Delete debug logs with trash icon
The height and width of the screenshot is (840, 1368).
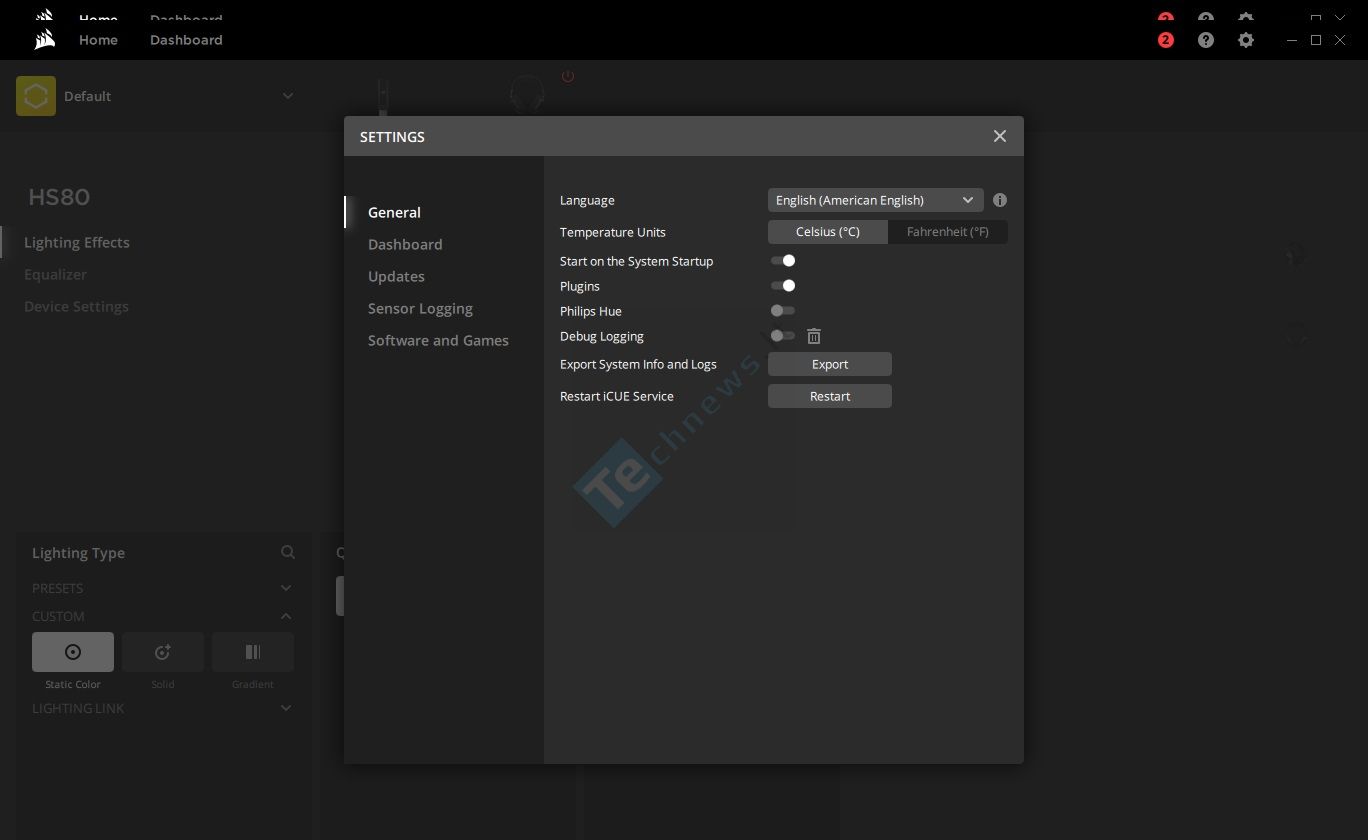pos(814,336)
